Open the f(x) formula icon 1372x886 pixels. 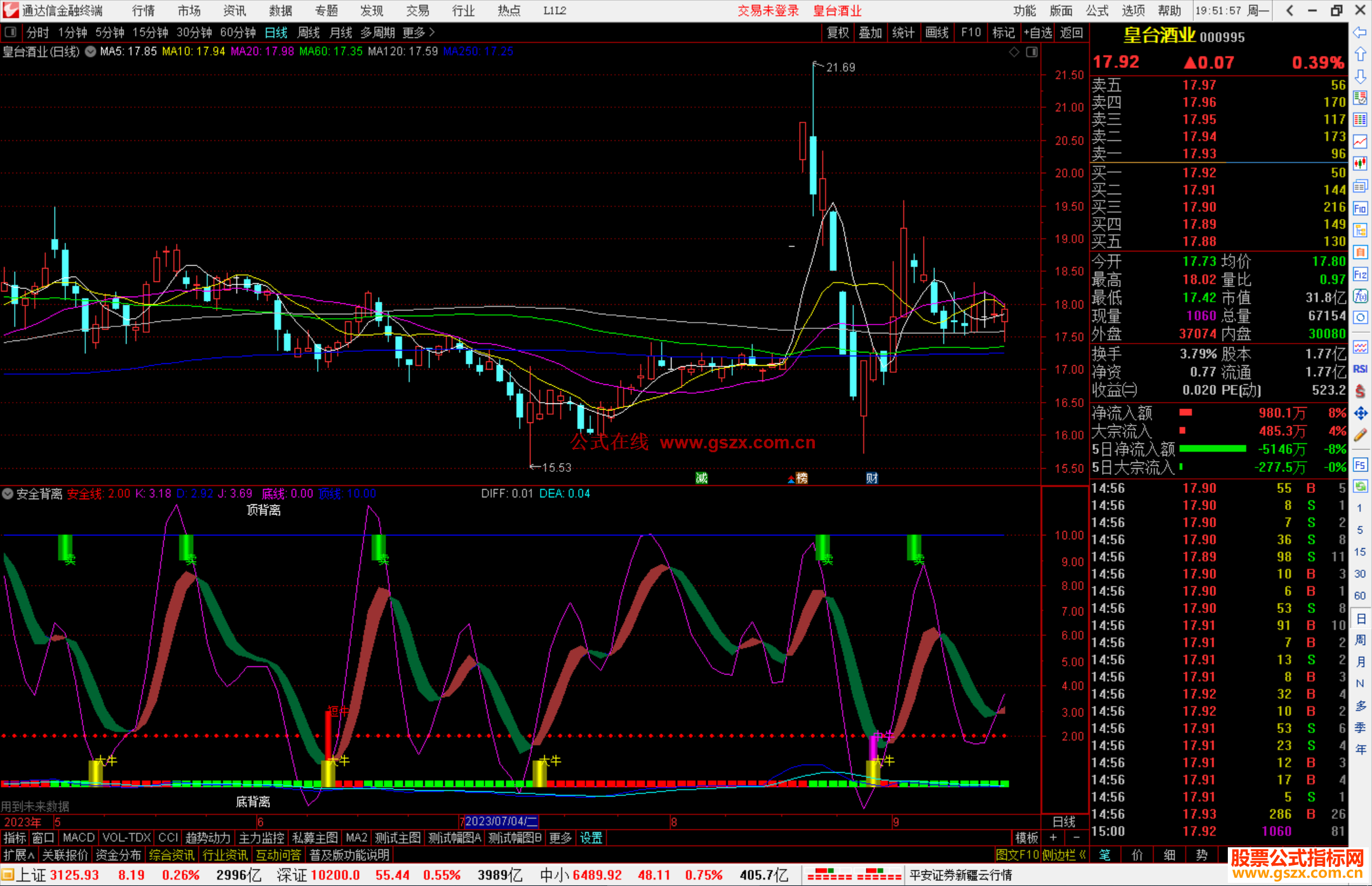tap(1360, 296)
